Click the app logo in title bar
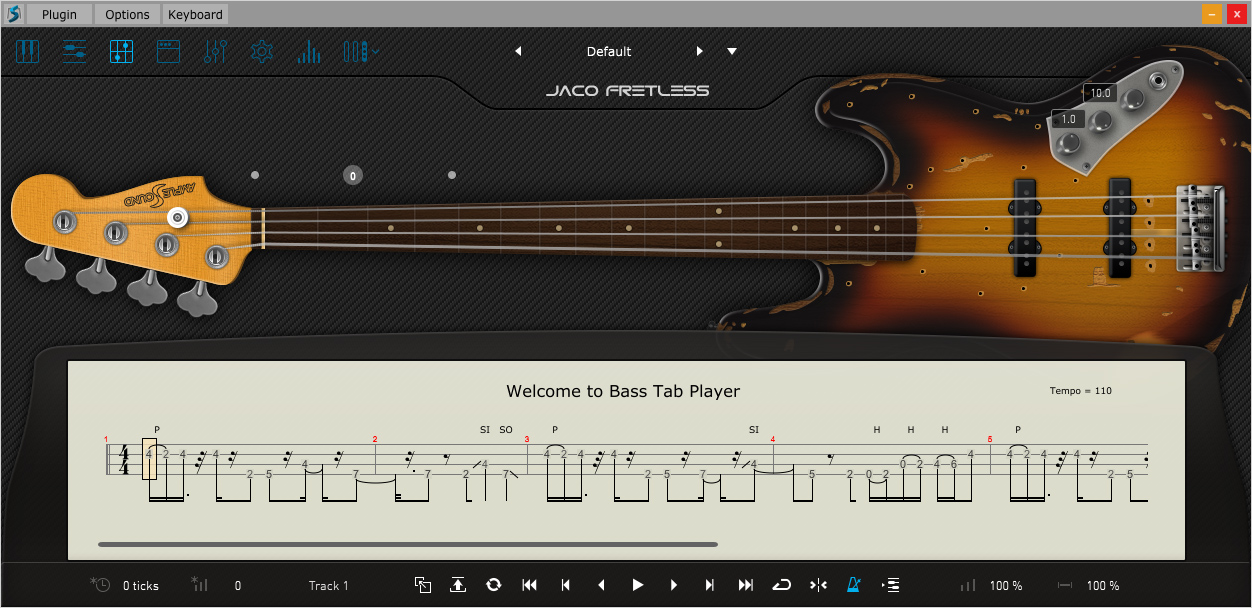Image resolution: width=1252 pixels, height=608 pixels. 12,14
